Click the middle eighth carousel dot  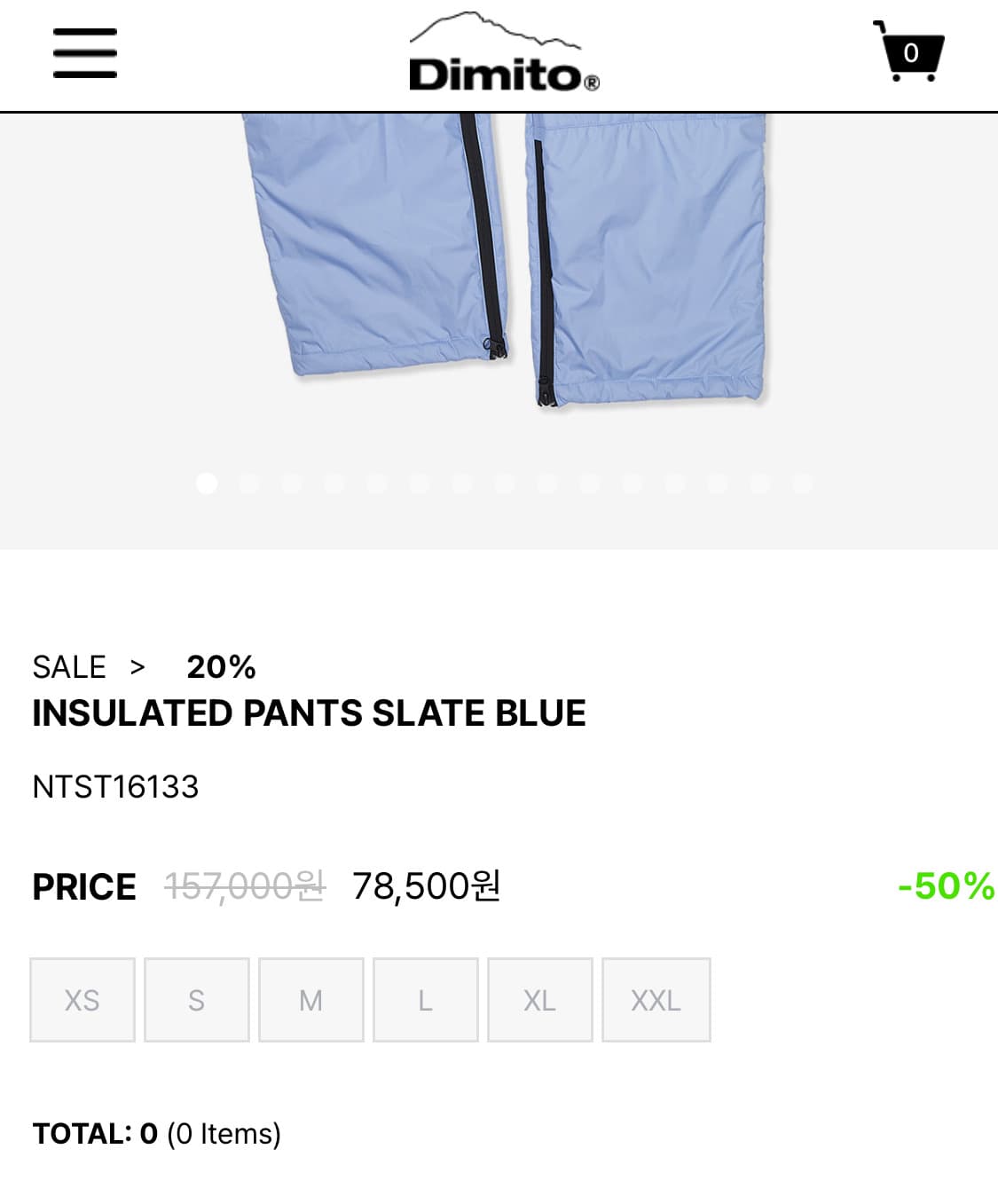click(x=505, y=483)
